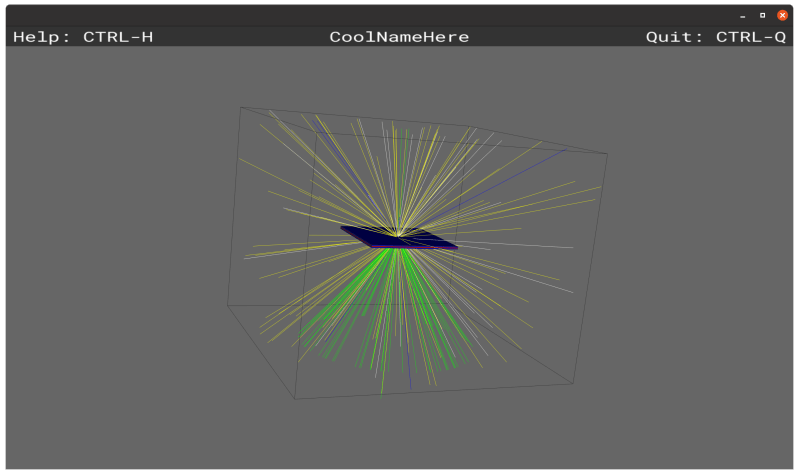Screen dimensions: 799x475
Task: Click the 'CoolNameHere' title text
Action: (399, 37)
